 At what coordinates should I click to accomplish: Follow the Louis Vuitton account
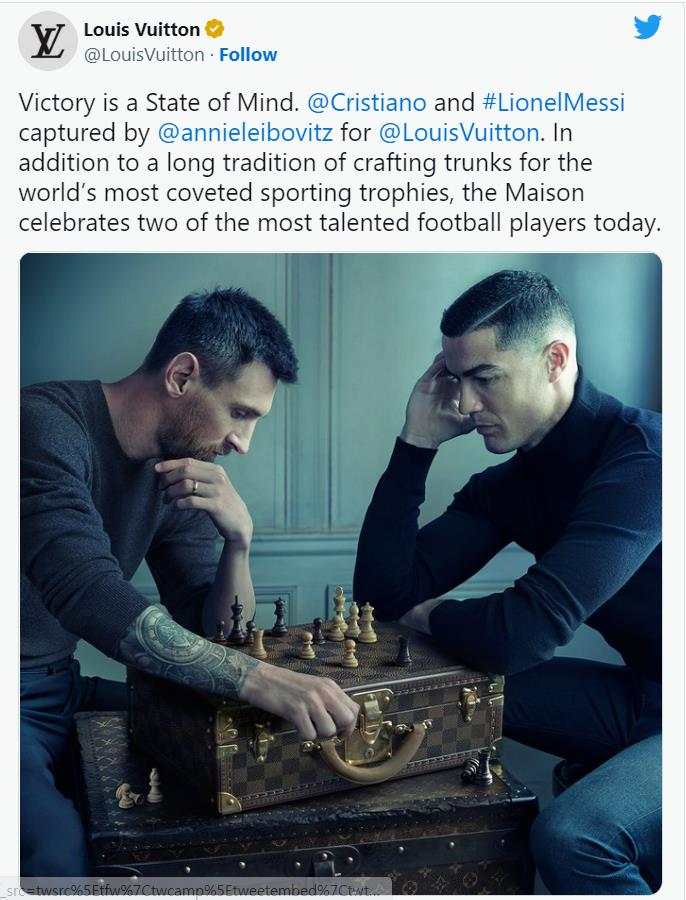(x=248, y=55)
